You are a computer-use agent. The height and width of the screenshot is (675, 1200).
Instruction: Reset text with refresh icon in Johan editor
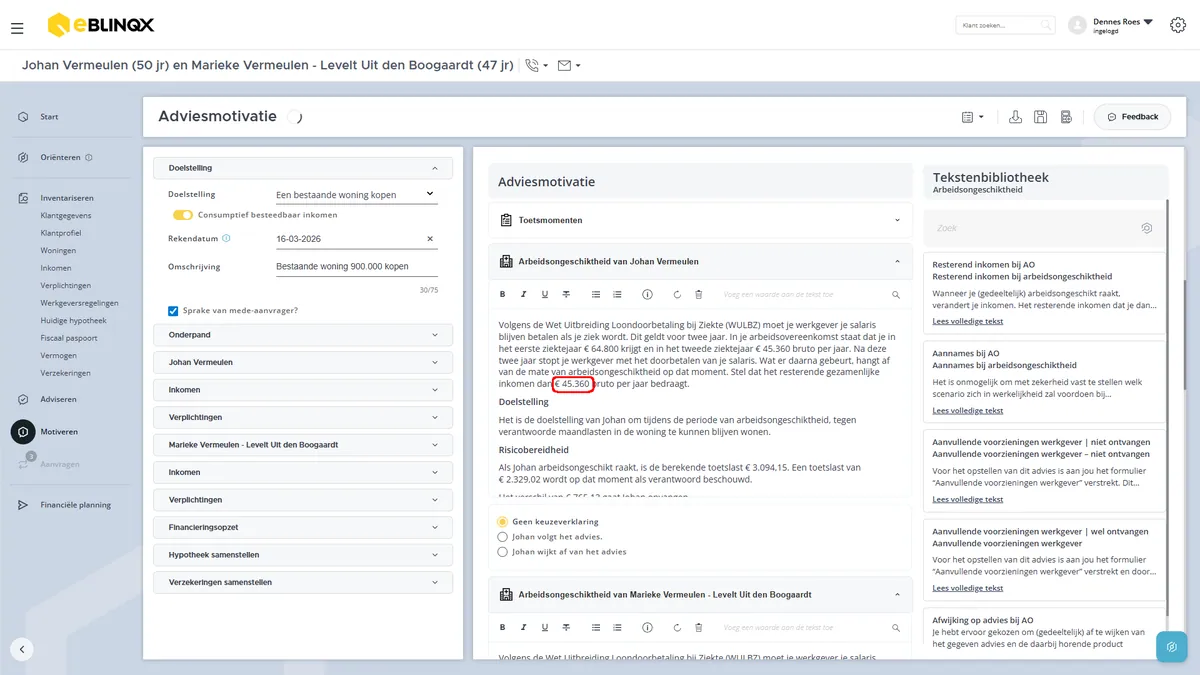pos(677,295)
